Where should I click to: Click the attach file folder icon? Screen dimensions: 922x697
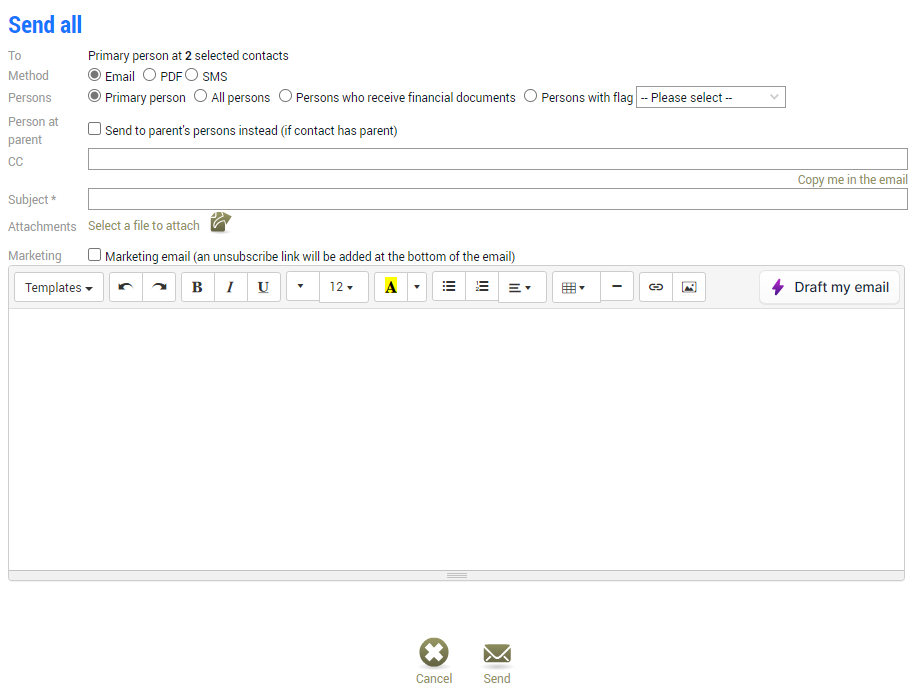[221, 222]
